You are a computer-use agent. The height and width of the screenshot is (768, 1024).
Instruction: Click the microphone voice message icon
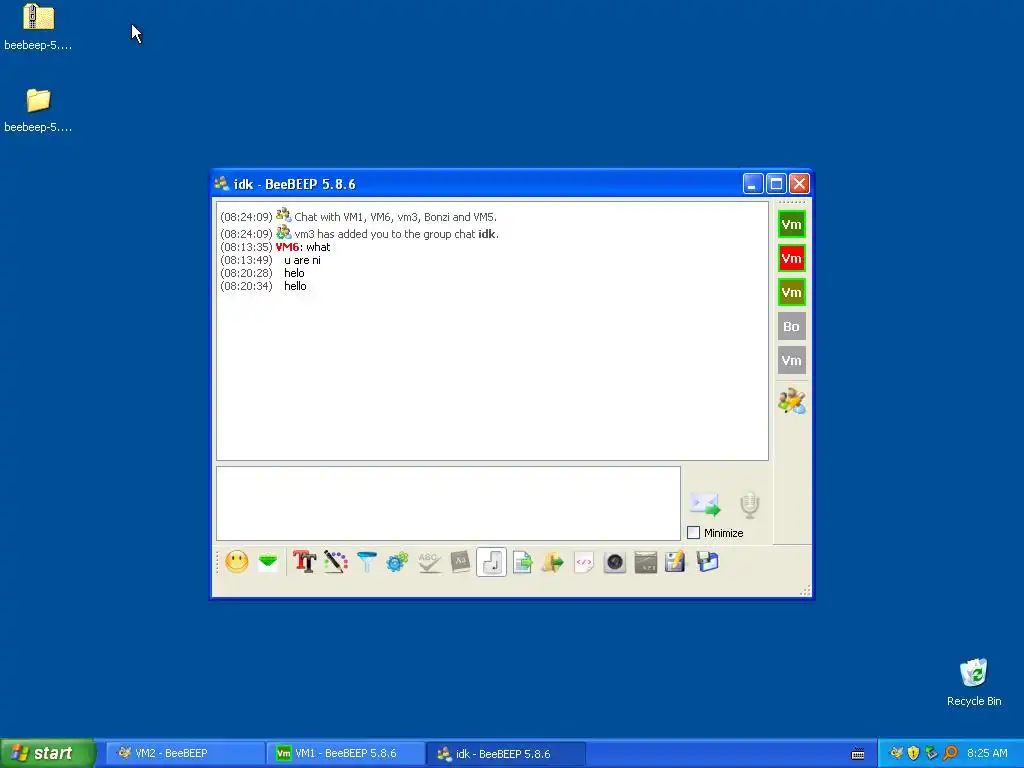[x=750, y=505]
